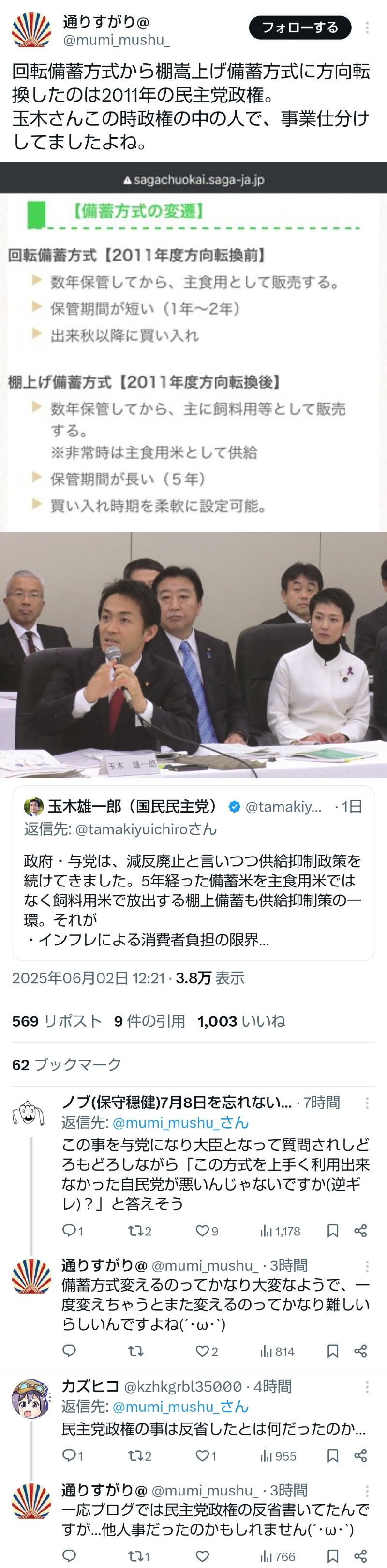Repost カズヒコ's reply

[x=140, y=1456]
